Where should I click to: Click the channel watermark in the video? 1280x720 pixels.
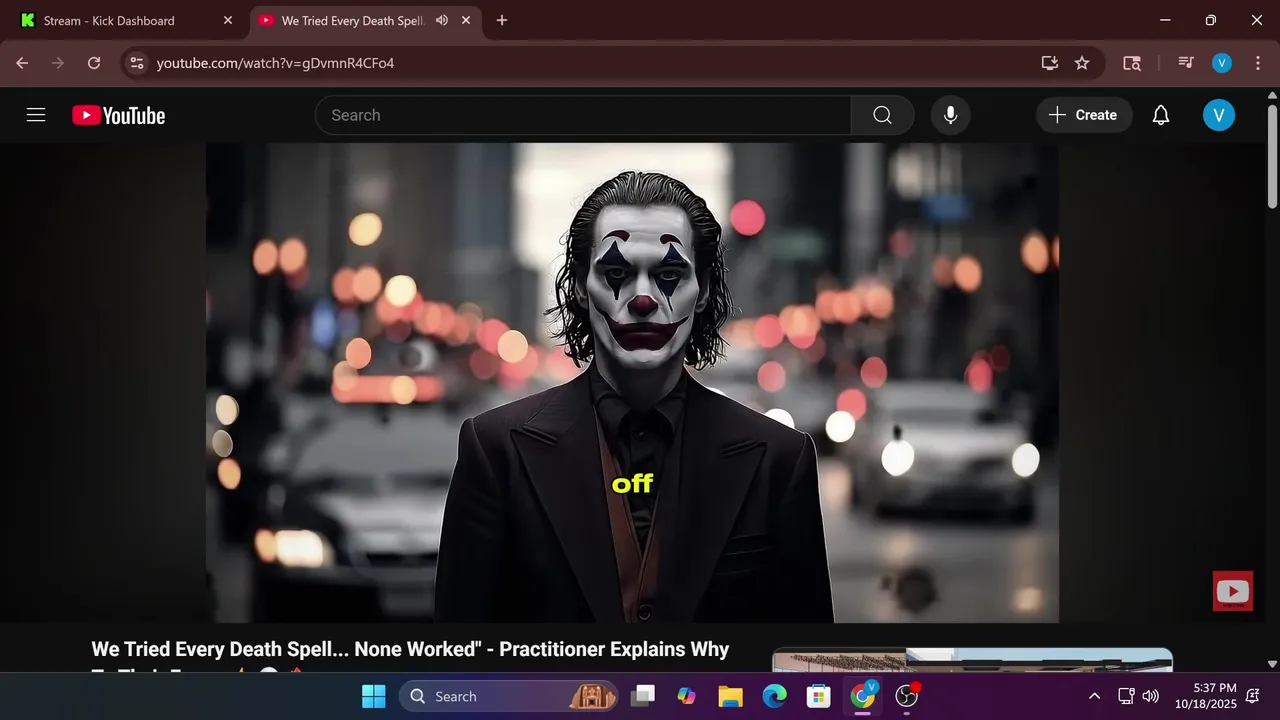[1232, 591]
